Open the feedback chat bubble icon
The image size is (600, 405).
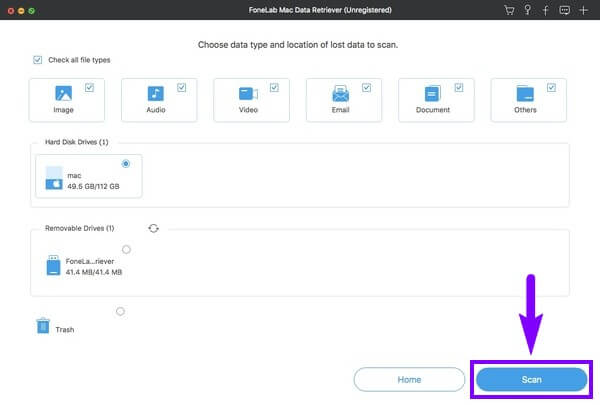click(564, 10)
